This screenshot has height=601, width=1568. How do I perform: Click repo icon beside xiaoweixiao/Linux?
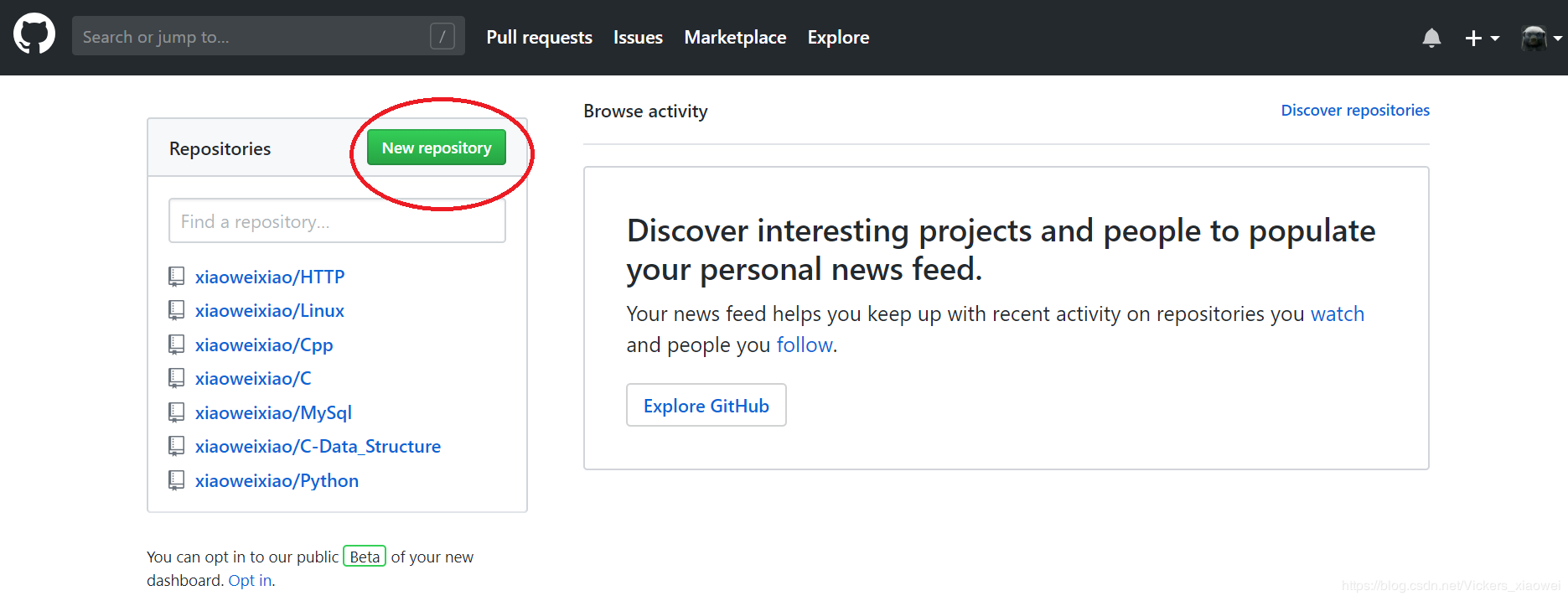coord(177,310)
